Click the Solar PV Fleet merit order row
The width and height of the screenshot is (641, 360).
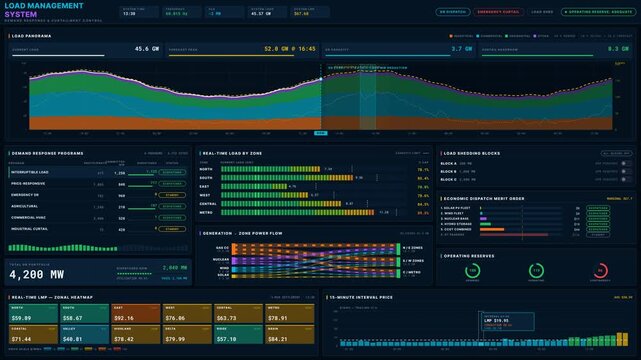pyautogui.click(x=525, y=208)
